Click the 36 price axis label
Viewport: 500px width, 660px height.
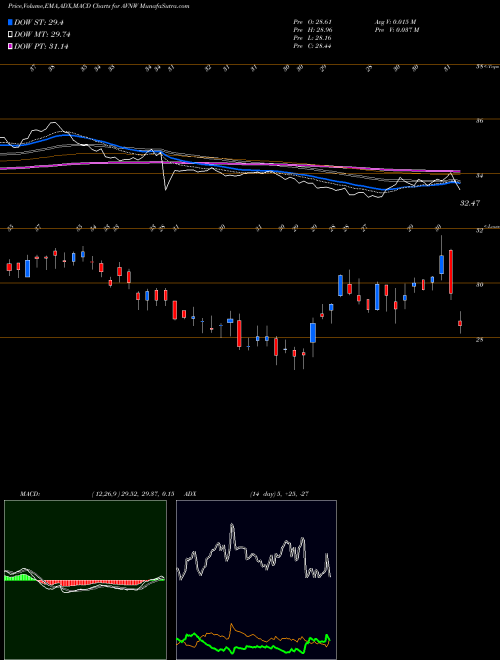point(479,121)
